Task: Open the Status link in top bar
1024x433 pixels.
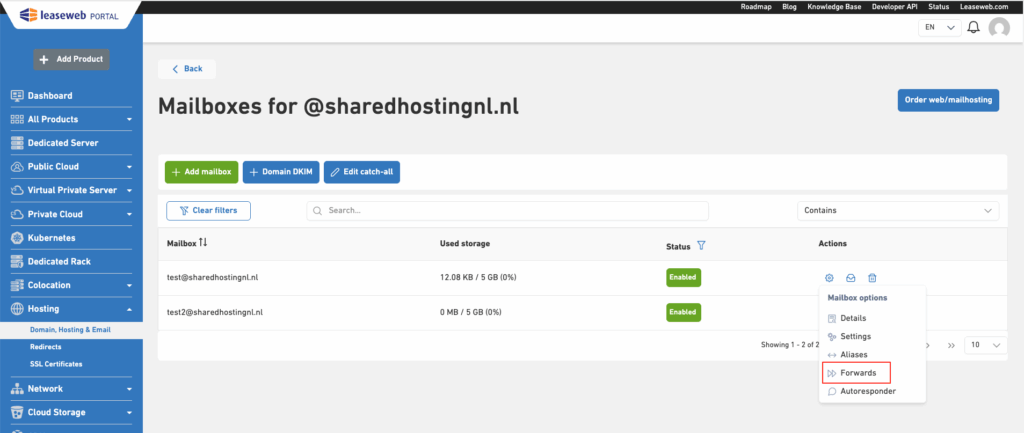Action: (x=938, y=7)
